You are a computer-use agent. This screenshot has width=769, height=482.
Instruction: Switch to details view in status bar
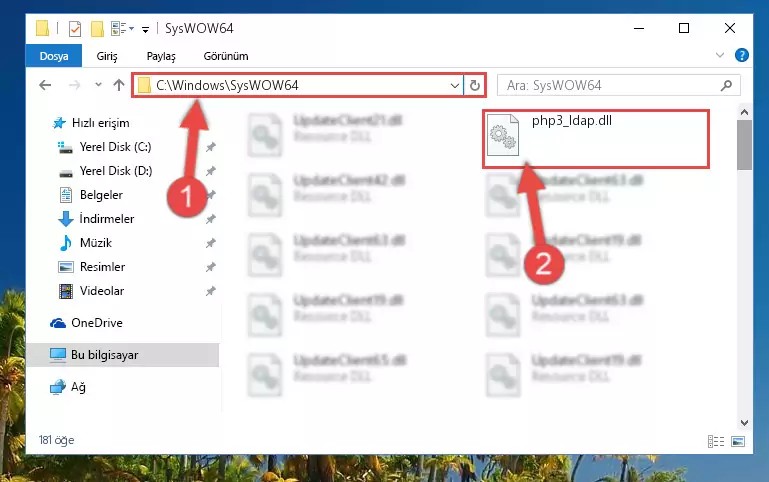coord(716,441)
